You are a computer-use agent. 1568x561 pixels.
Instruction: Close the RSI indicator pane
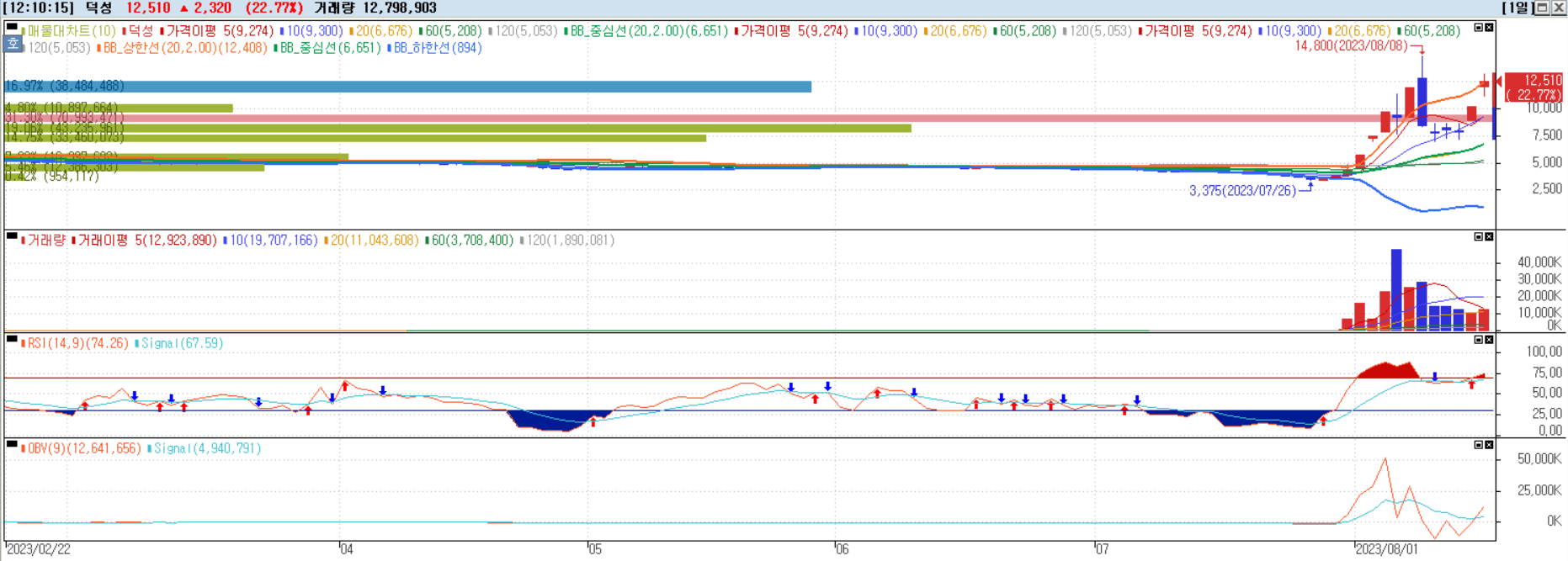coord(1489,340)
